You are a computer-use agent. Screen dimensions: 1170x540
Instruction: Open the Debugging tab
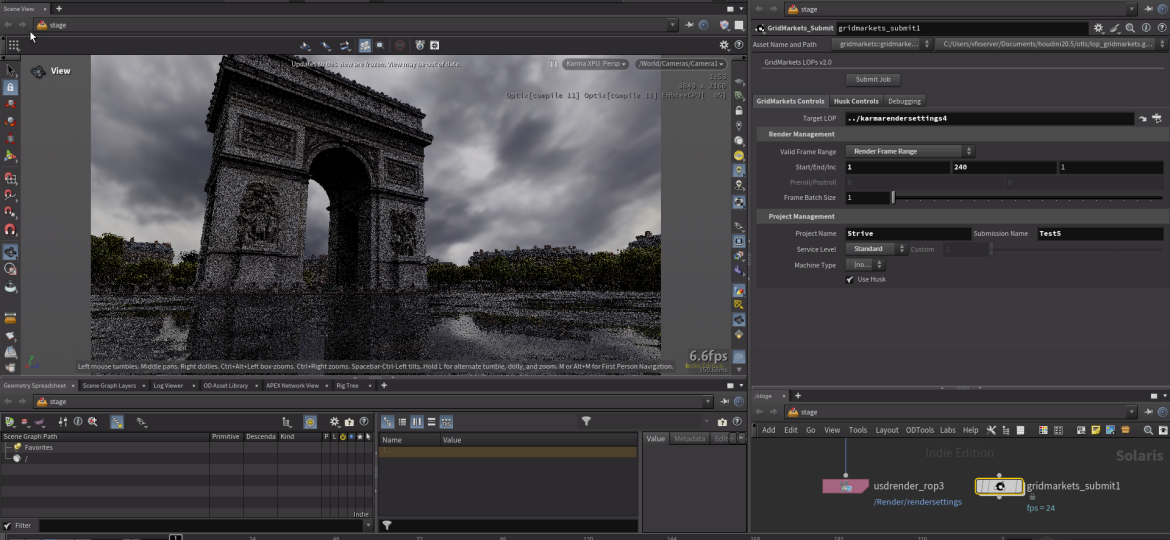[904, 101]
